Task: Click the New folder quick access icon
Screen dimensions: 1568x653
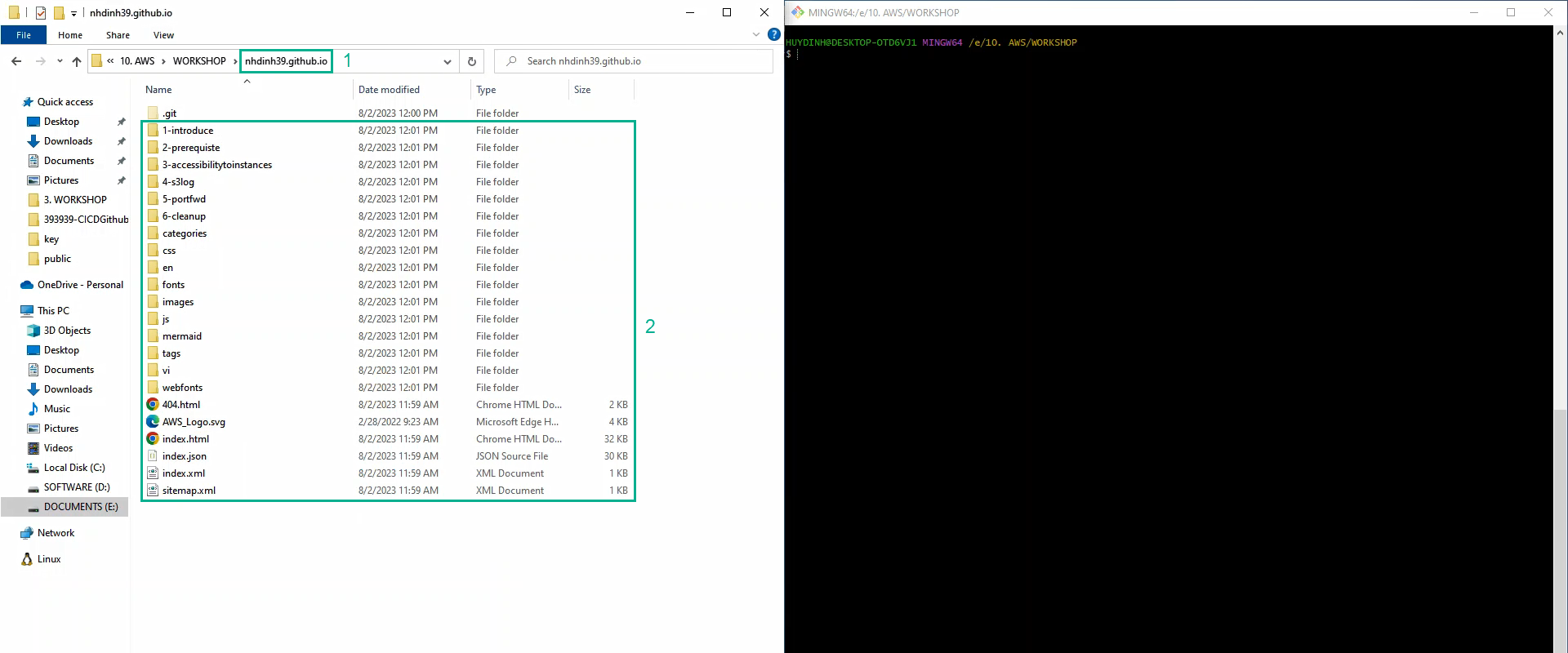Action: pyautogui.click(x=59, y=13)
